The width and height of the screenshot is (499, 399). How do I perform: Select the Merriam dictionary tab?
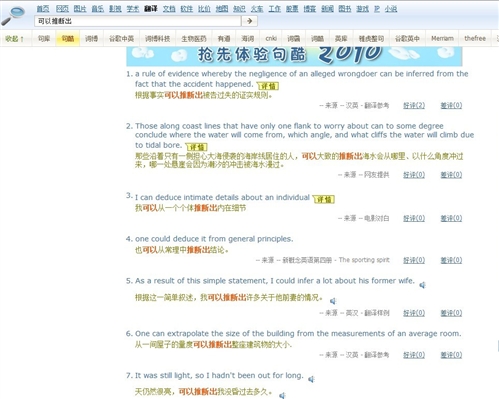point(442,39)
